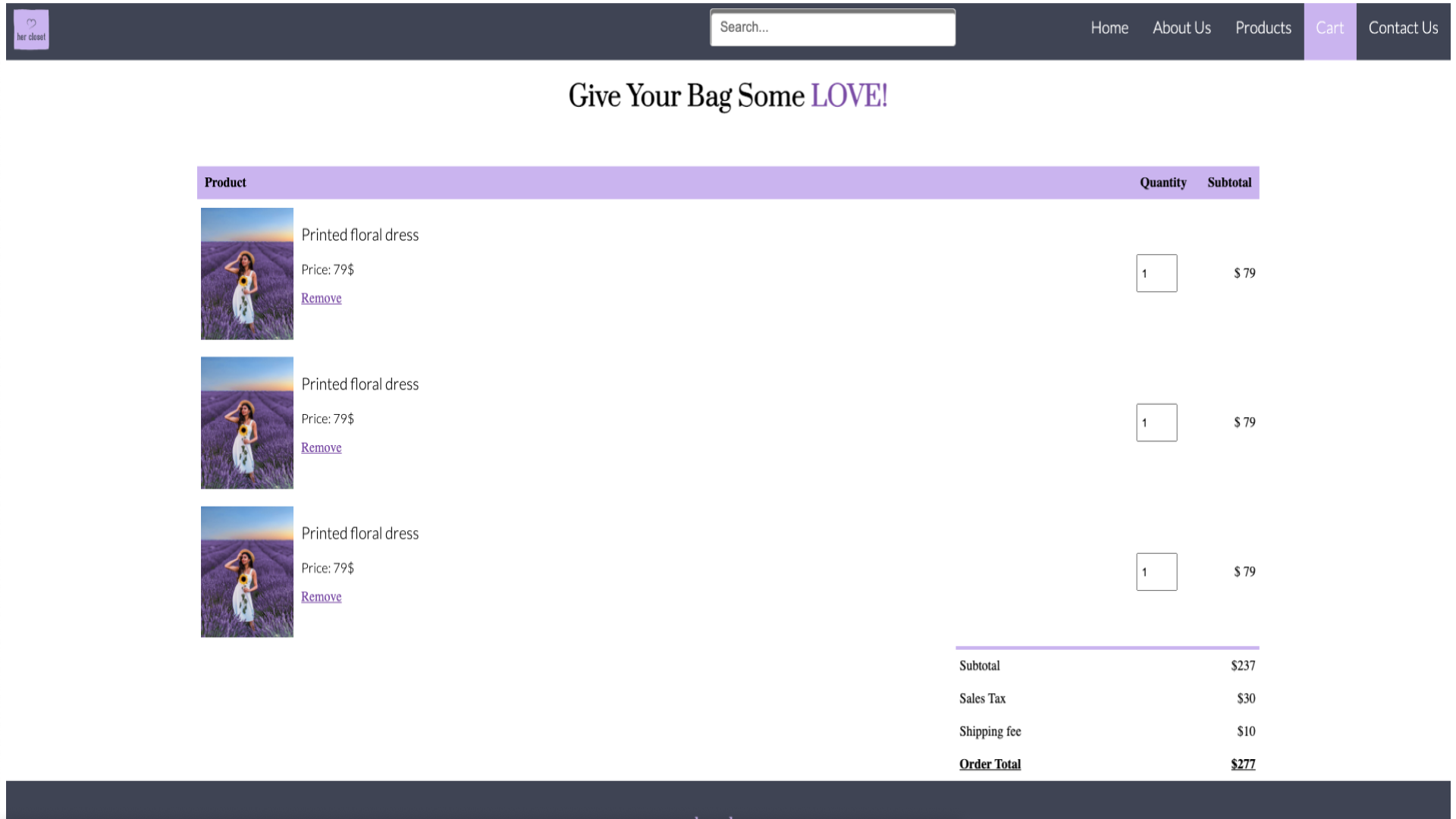Select the highlighted Cart tab
Viewport: 1456px width, 819px height.
pyautogui.click(x=1329, y=28)
